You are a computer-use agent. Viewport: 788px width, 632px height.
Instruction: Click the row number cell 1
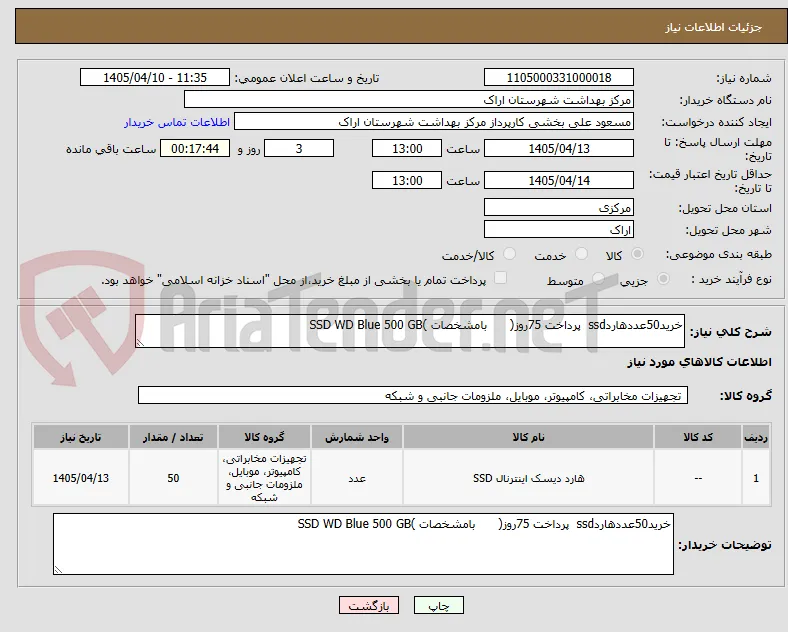pos(756,478)
